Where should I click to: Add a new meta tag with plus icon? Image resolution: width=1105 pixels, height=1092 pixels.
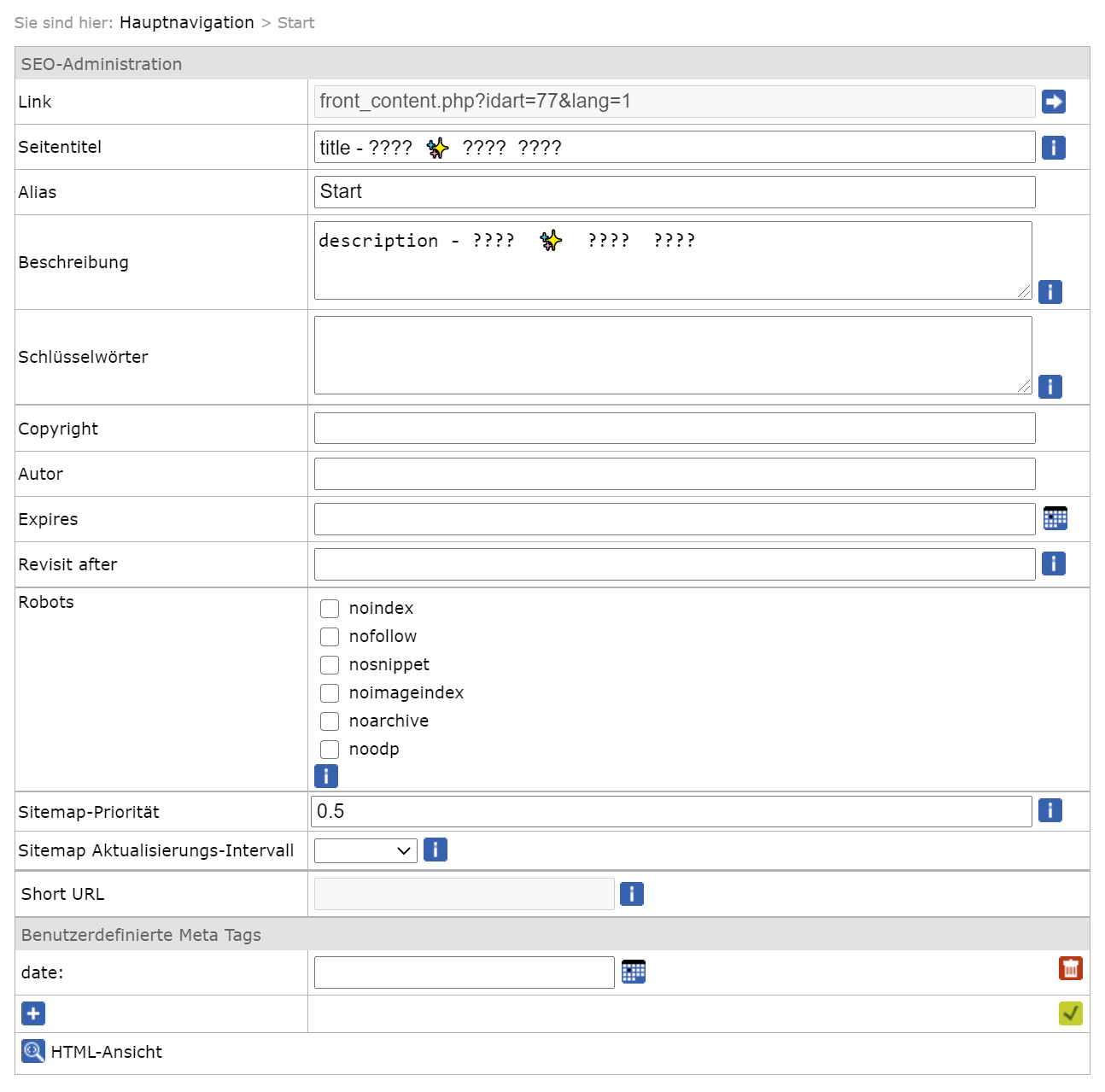33,1013
